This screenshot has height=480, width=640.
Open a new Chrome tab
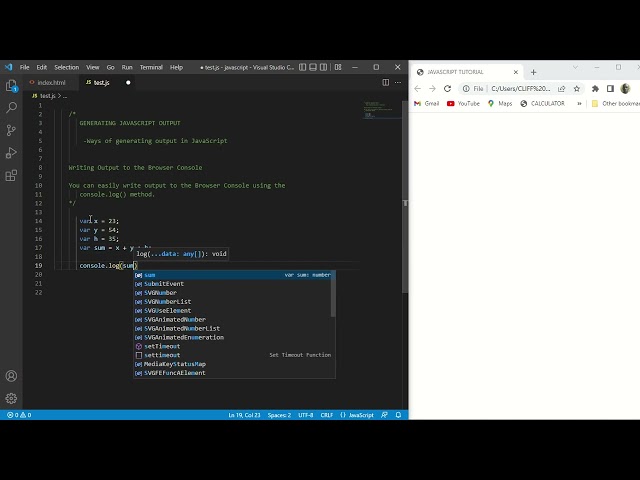point(533,72)
